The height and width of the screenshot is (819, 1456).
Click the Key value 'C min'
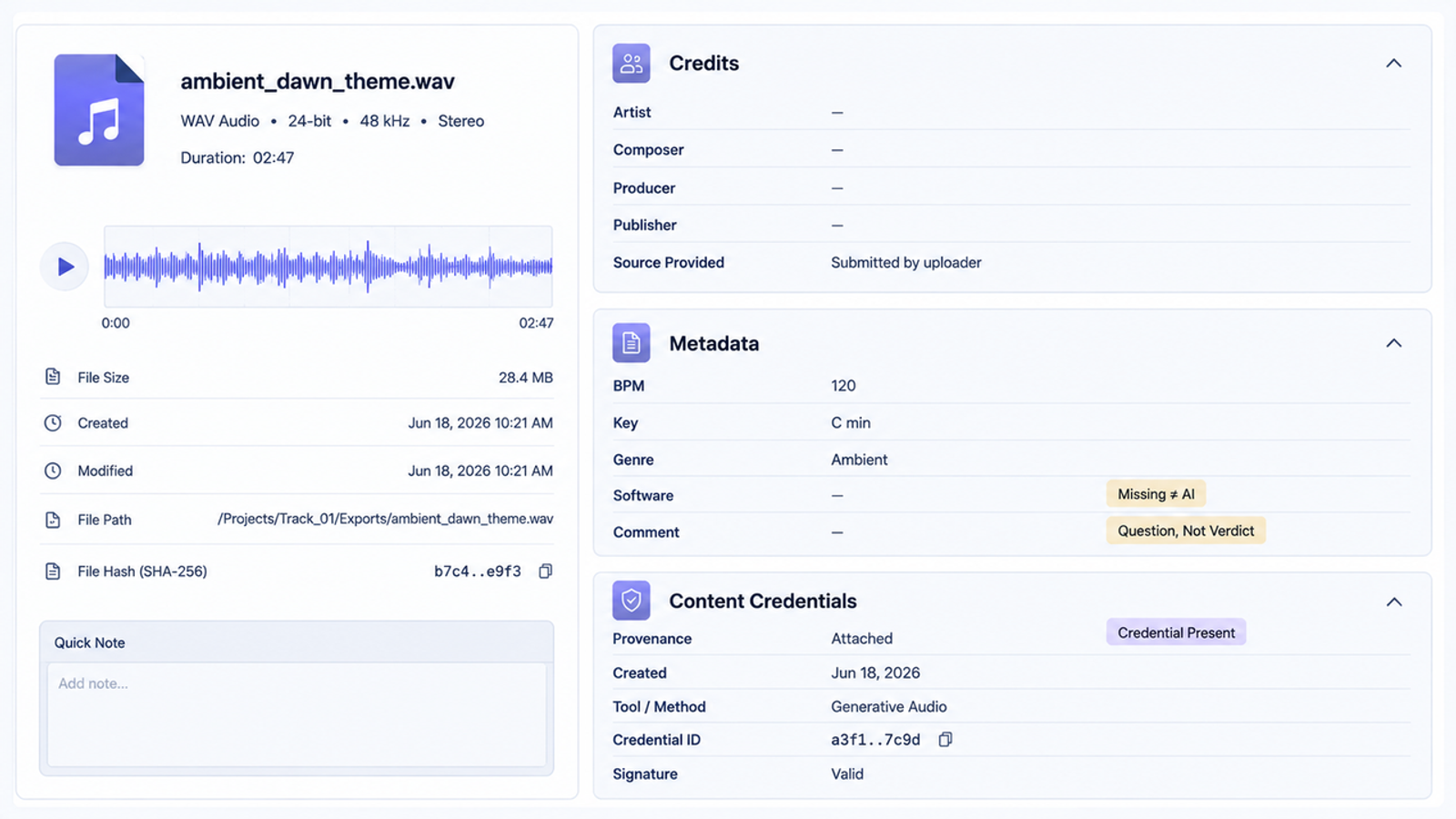click(x=851, y=423)
